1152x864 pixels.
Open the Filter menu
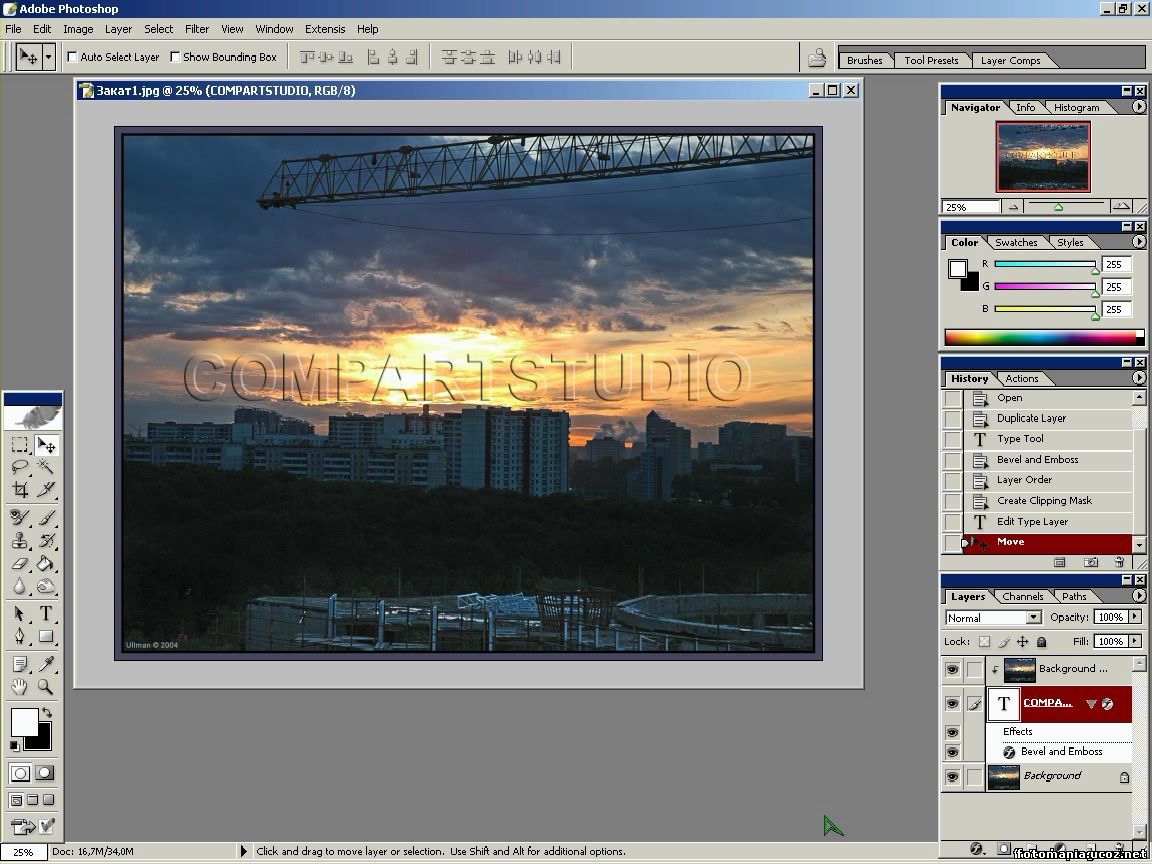(197, 29)
